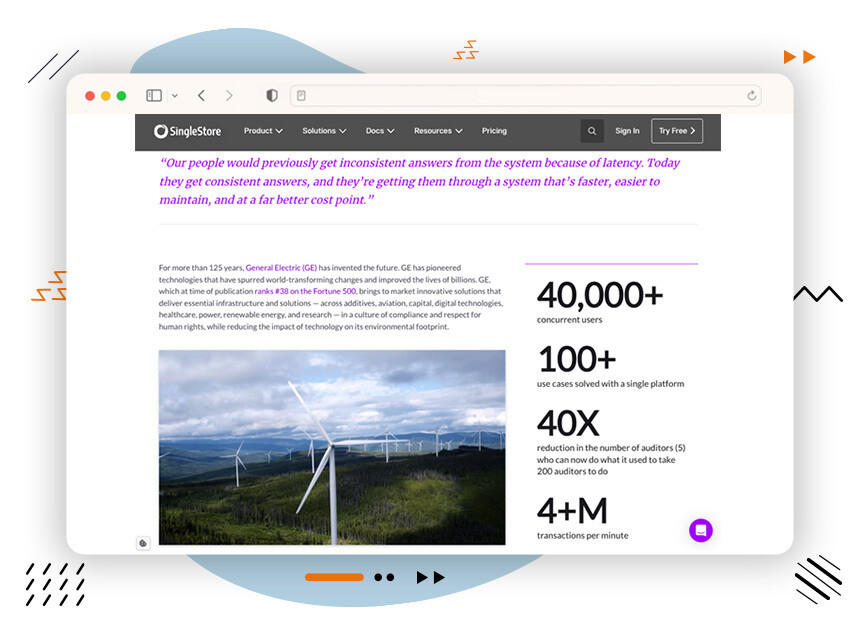Open the Product dropdown
This screenshot has height=628, width=860.
point(262,130)
